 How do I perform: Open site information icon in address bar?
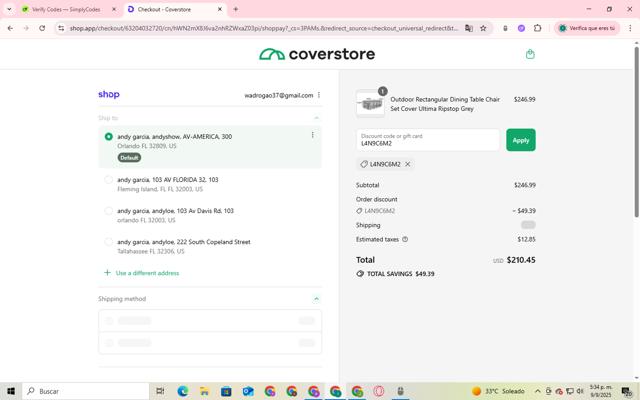tap(61, 28)
